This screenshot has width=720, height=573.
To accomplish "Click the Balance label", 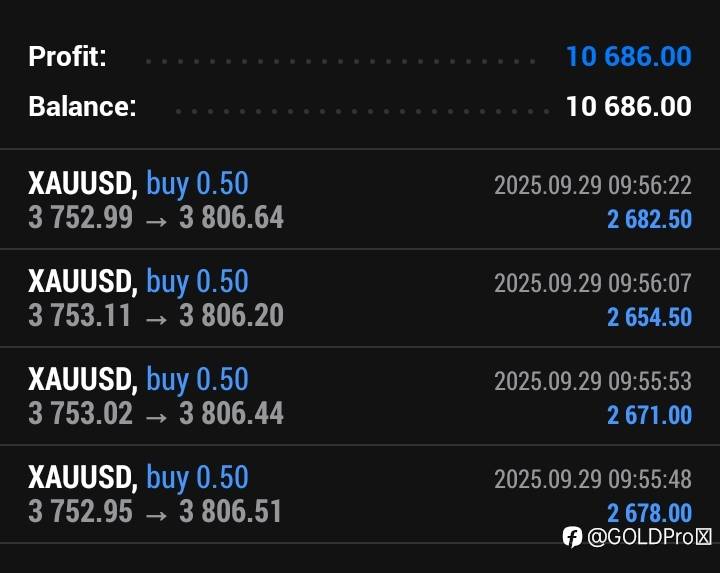I will click(x=82, y=106).
